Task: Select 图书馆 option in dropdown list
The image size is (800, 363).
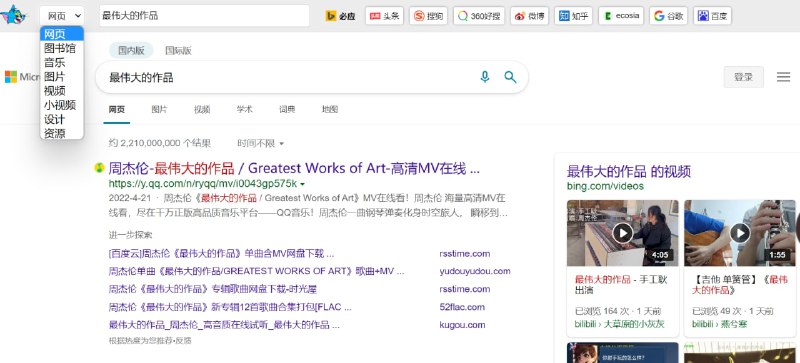Action: tap(62, 49)
